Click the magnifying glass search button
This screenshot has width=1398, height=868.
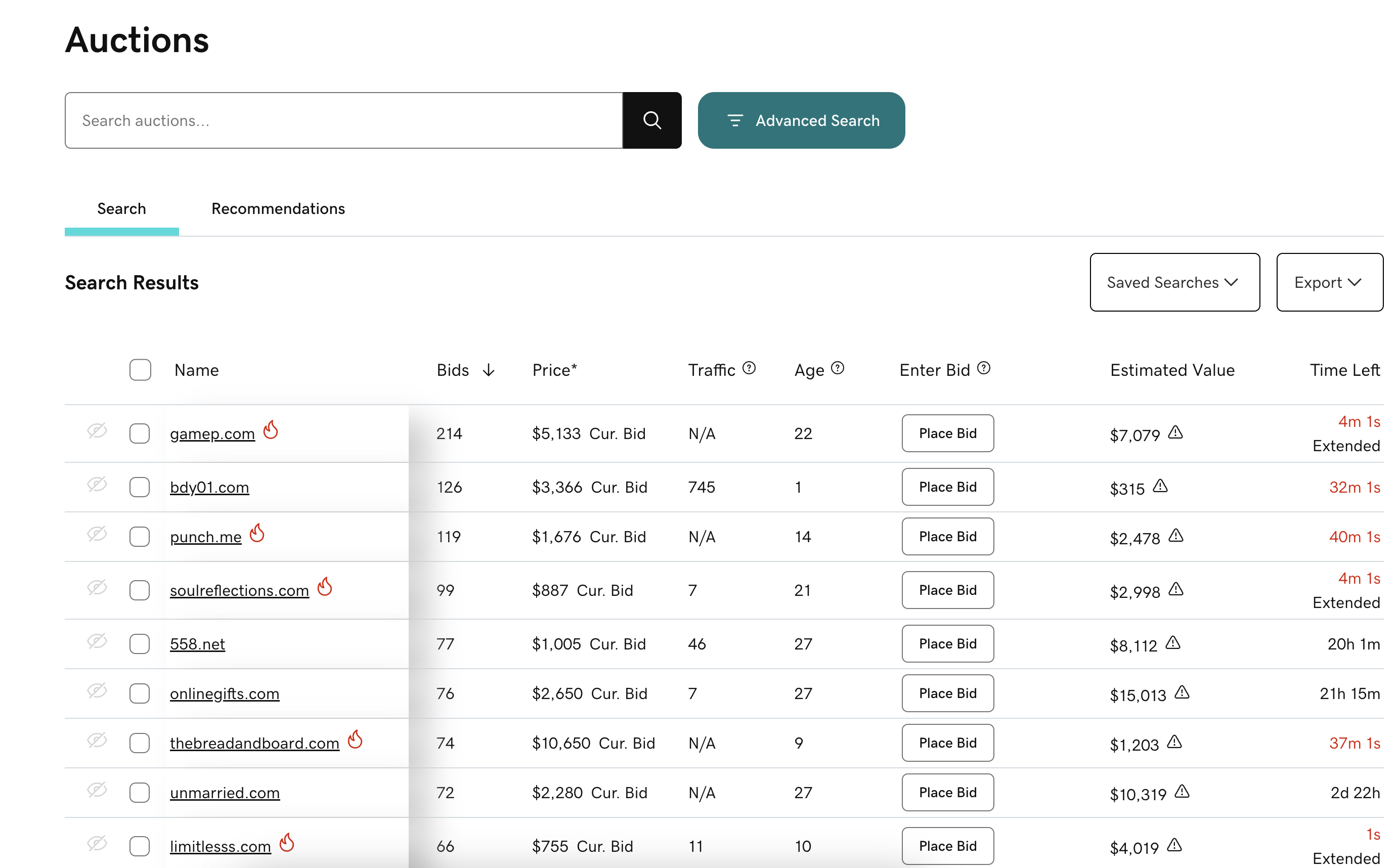click(652, 120)
